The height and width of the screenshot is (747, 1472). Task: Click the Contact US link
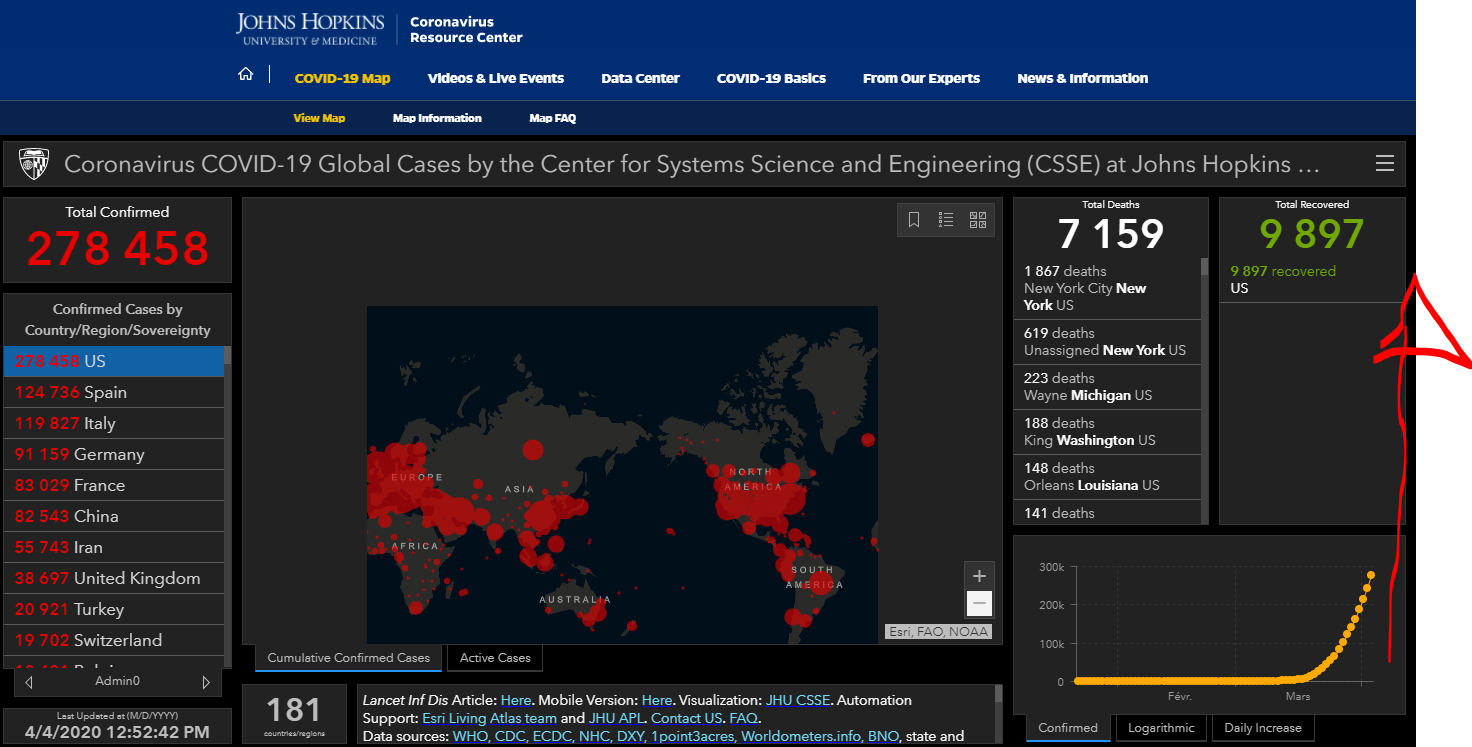coord(686,718)
